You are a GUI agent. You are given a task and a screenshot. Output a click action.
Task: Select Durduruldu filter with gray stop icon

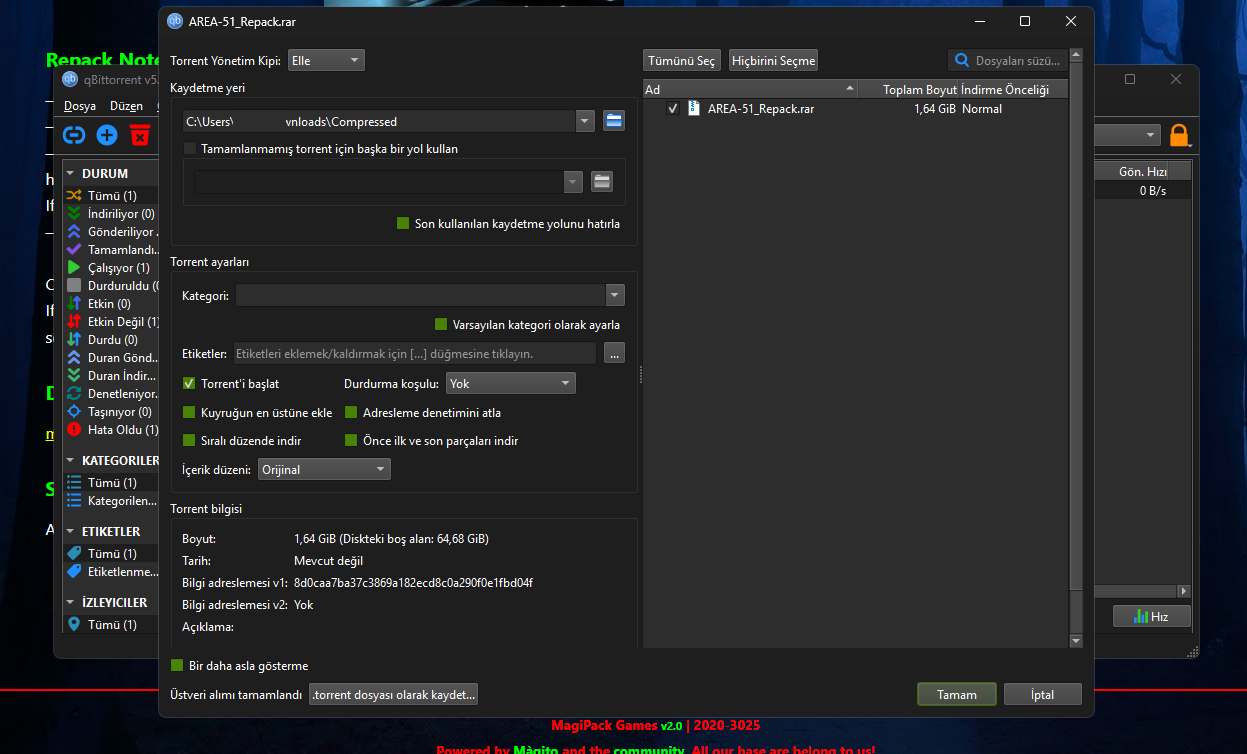[x=111, y=286]
